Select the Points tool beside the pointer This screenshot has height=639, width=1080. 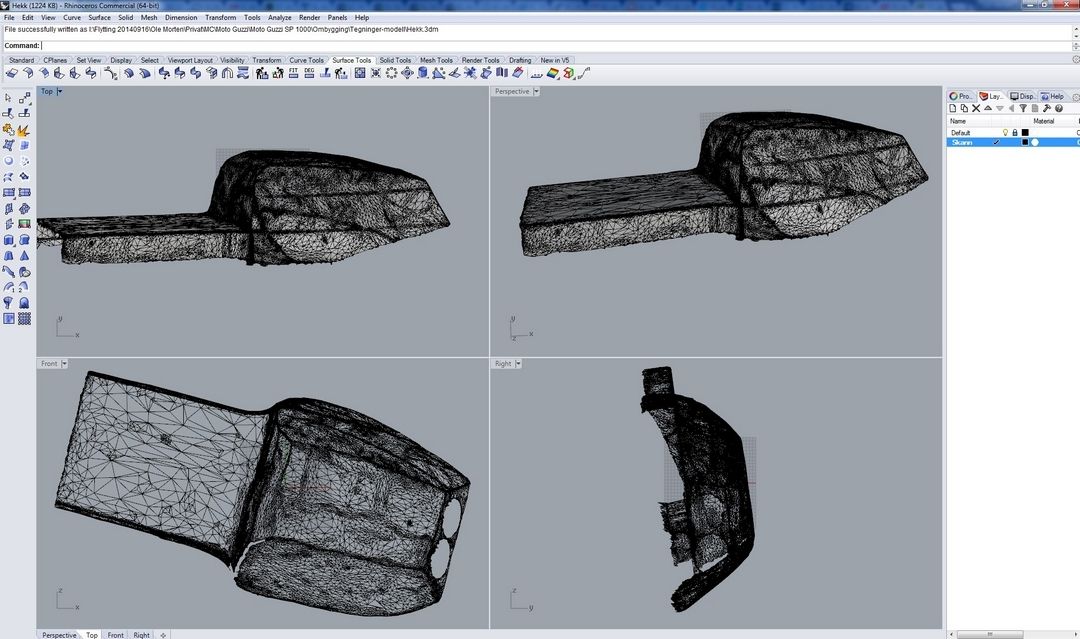coord(24,98)
